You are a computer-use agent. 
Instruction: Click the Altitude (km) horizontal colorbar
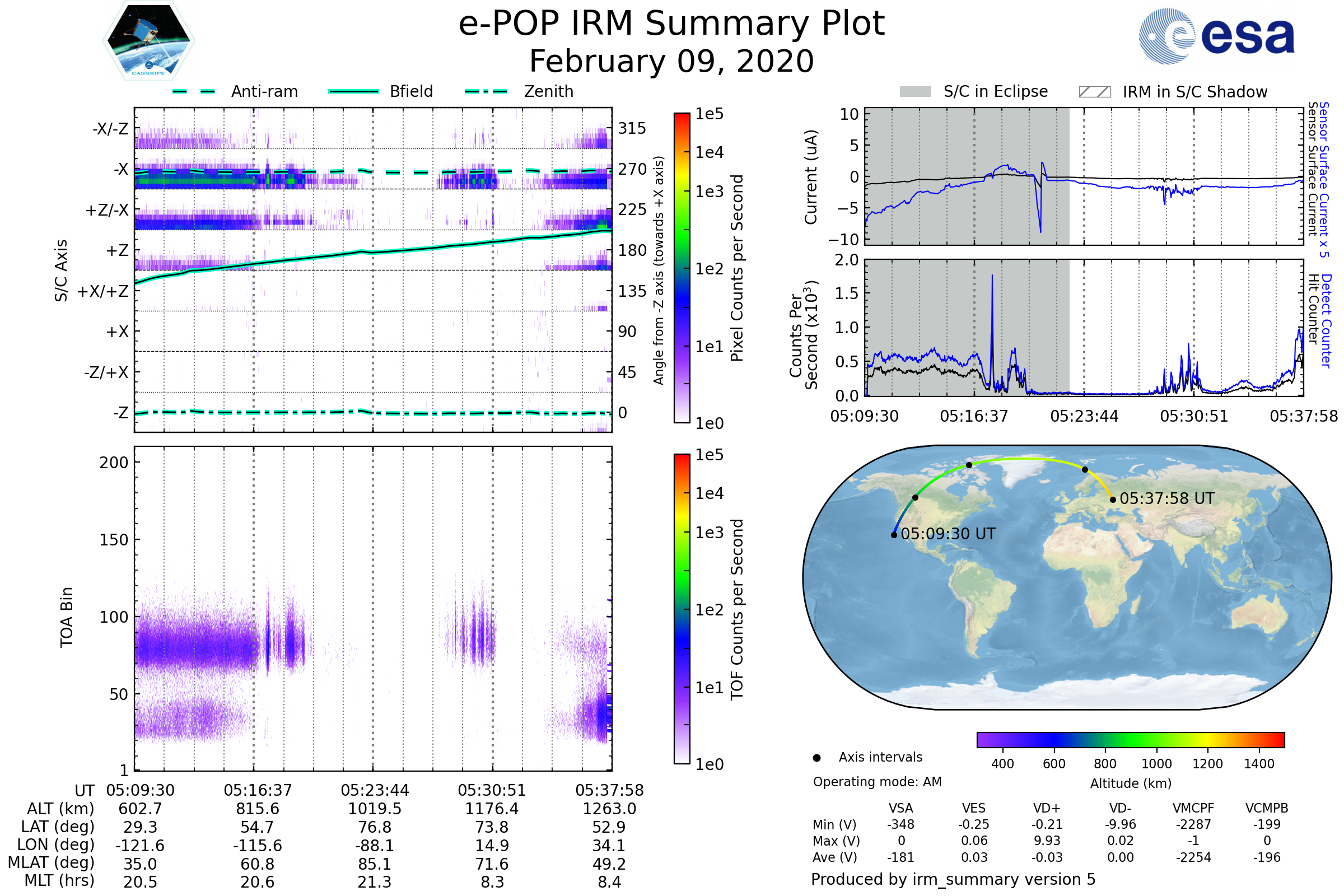point(1130,739)
